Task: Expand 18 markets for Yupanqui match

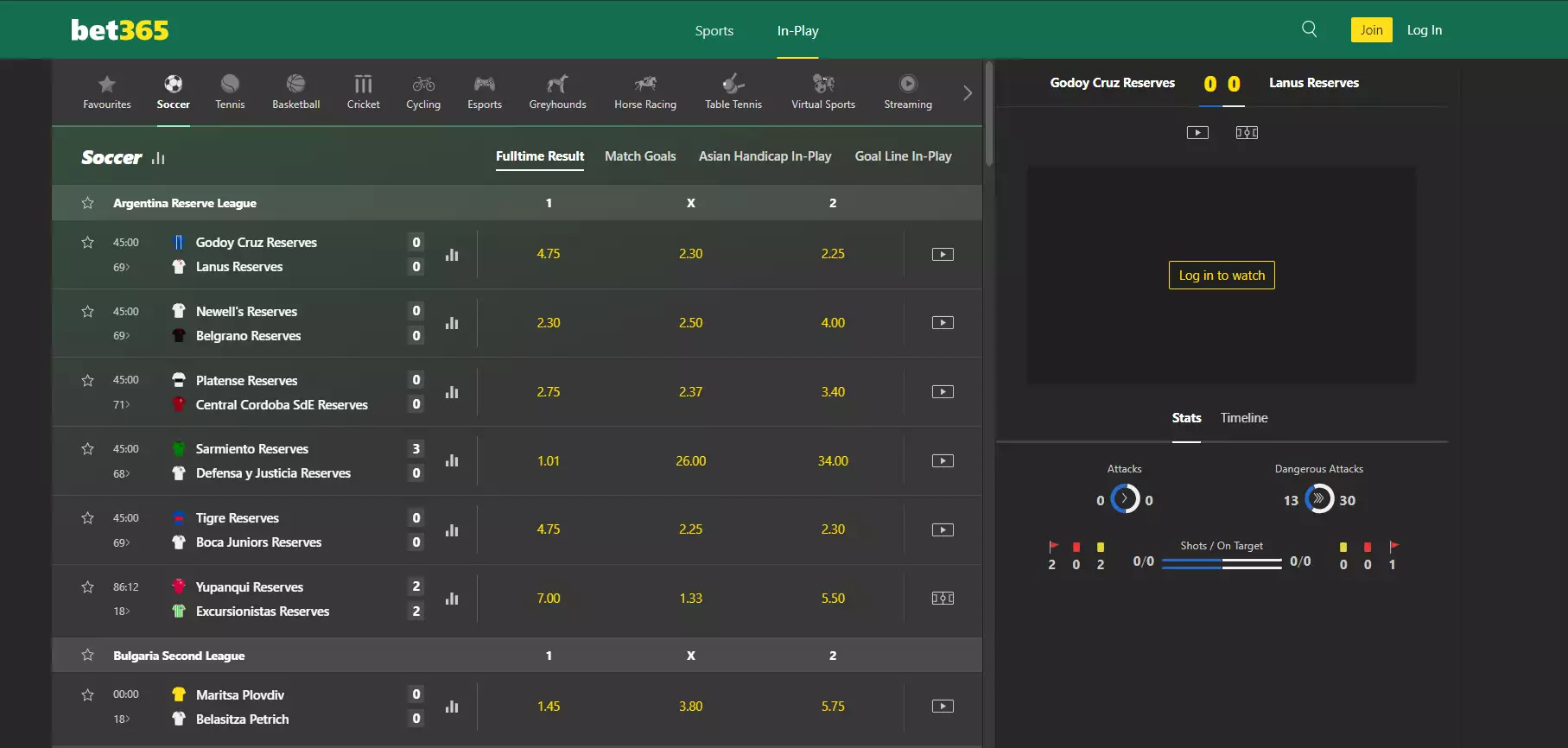Action: (x=122, y=611)
